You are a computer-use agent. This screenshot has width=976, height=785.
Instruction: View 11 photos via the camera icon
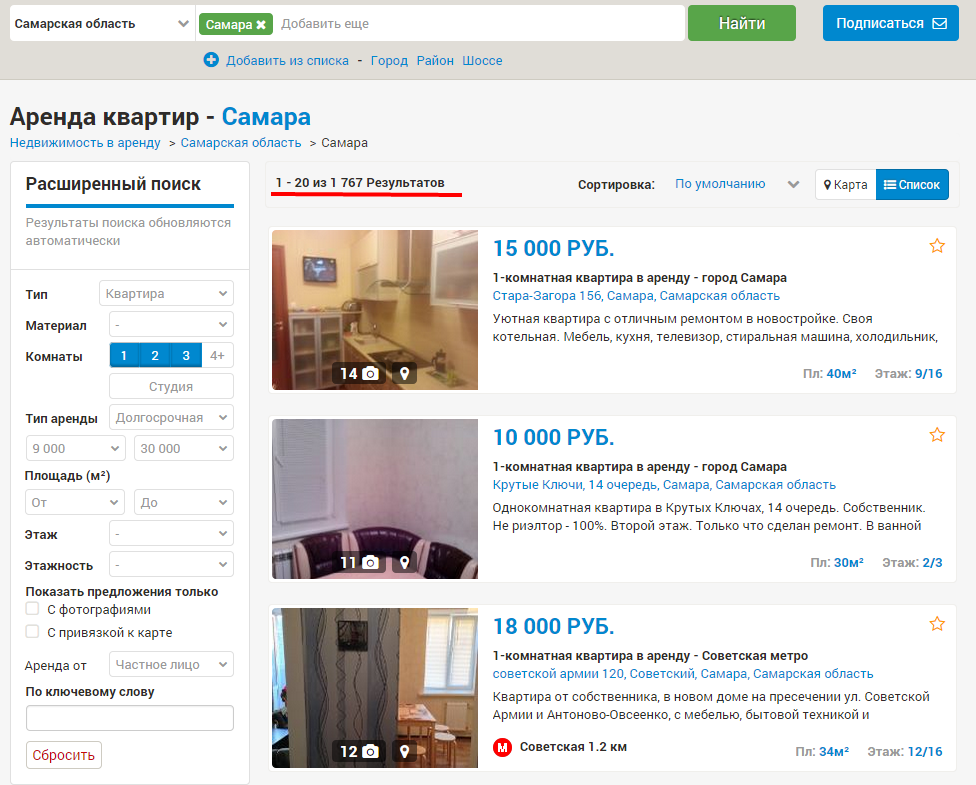click(x=370, y=563)
